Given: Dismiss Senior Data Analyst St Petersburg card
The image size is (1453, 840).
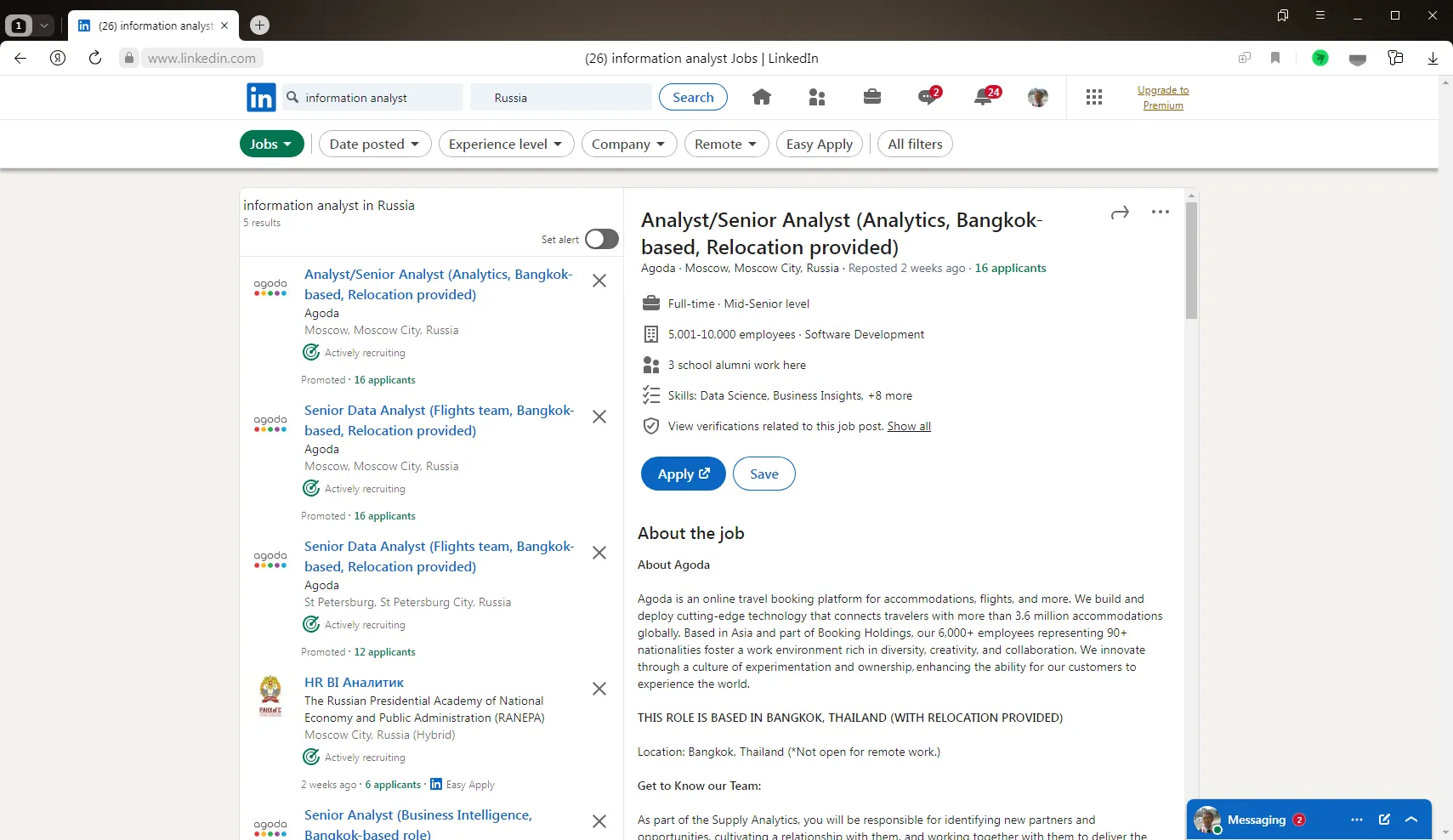Looking at the screenshot, I should click(599, 553).
